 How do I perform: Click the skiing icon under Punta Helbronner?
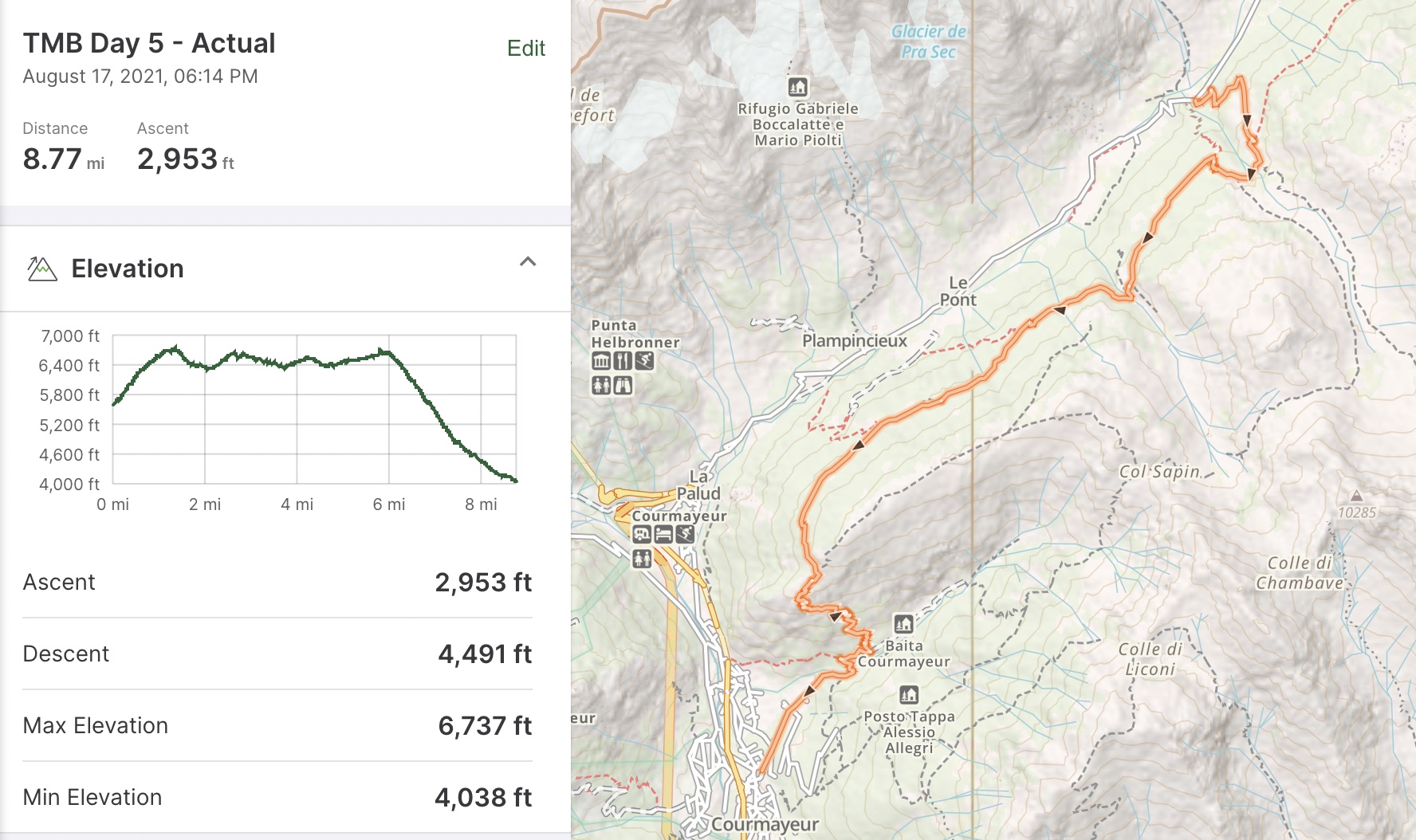pos(644,361)
